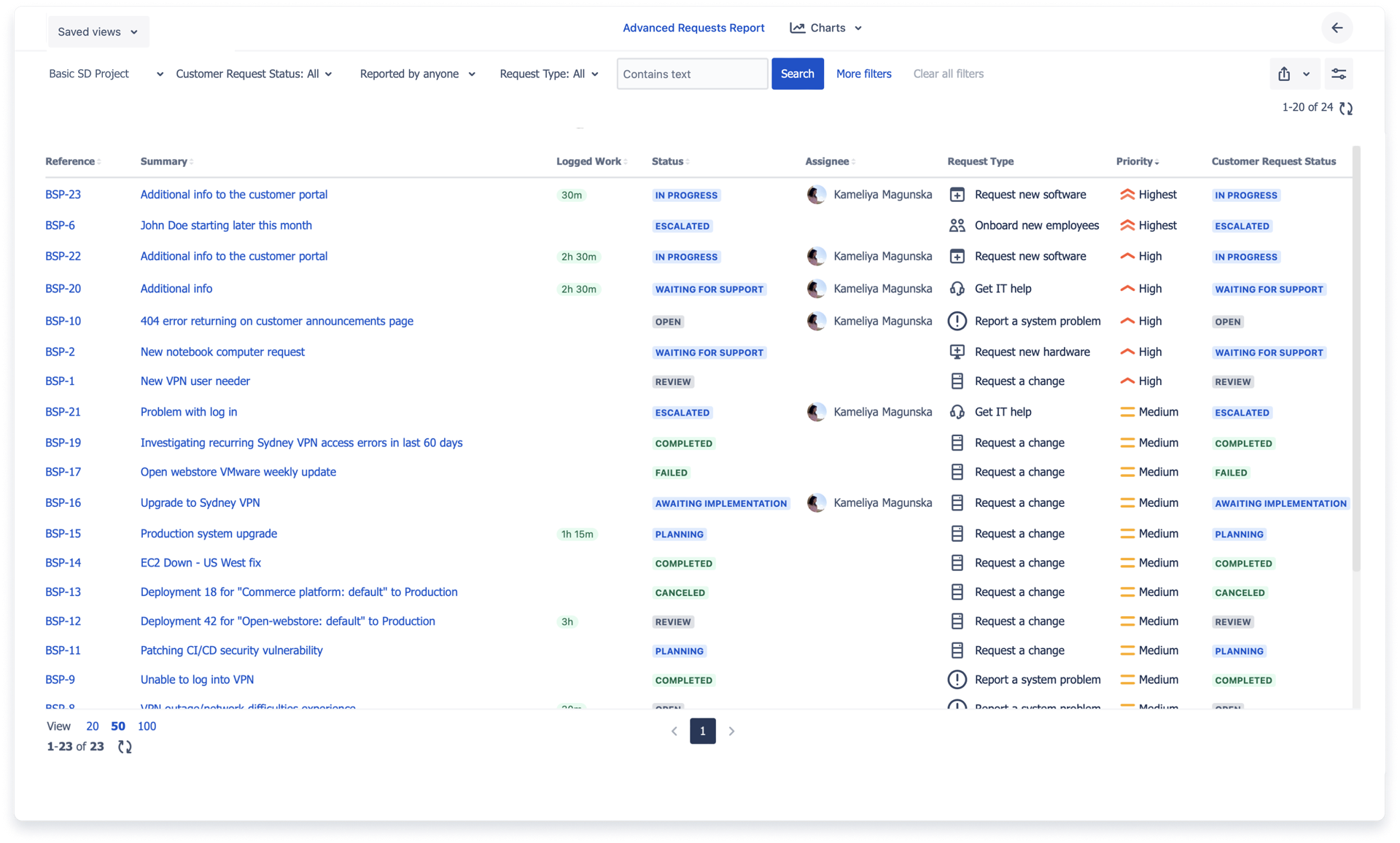Click the Contains text input field
Viewport: 1400px width, 843px height.
(x=691, y=74)
